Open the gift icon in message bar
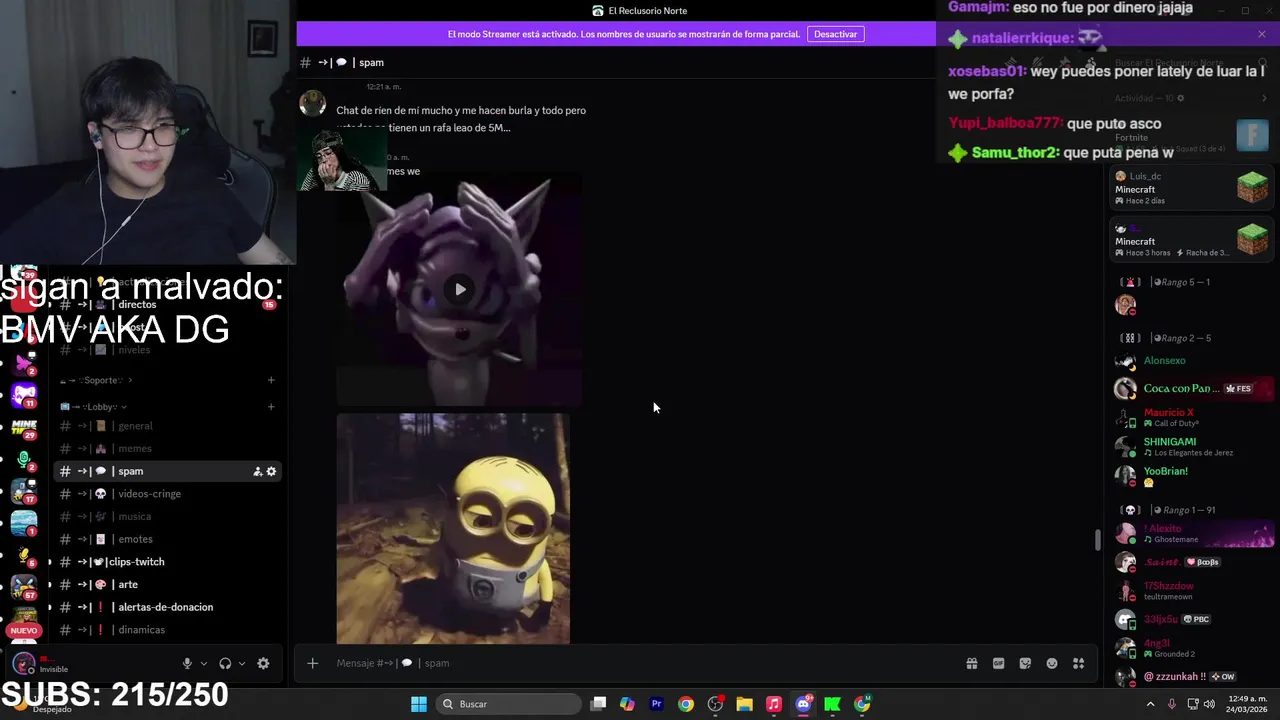The image size is (1280, 720). point(971,663)
